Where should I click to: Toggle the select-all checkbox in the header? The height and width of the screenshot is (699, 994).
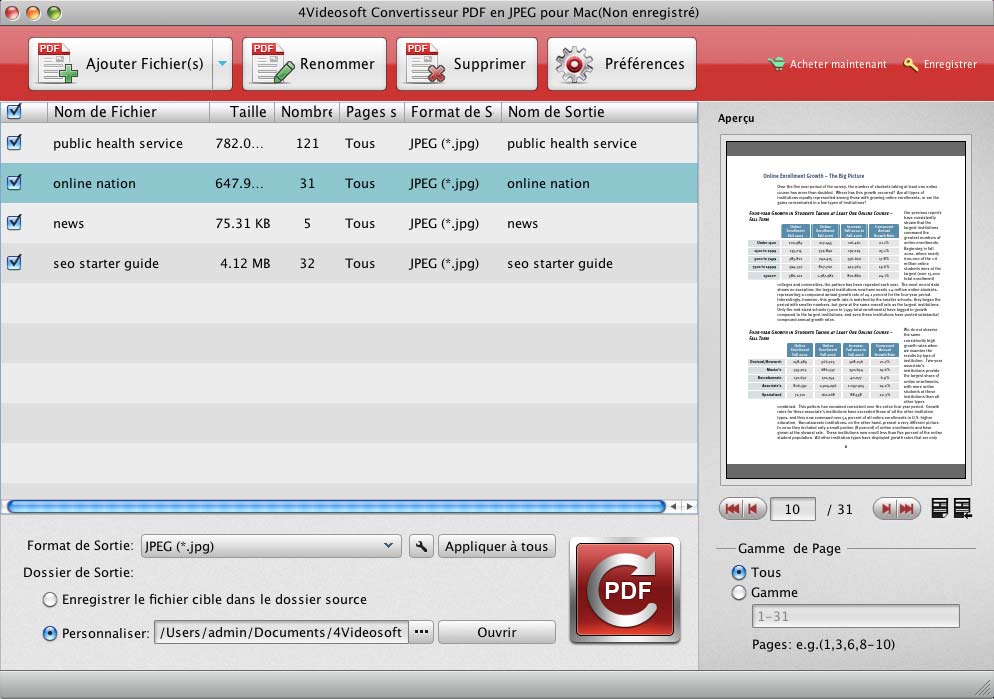15,112
